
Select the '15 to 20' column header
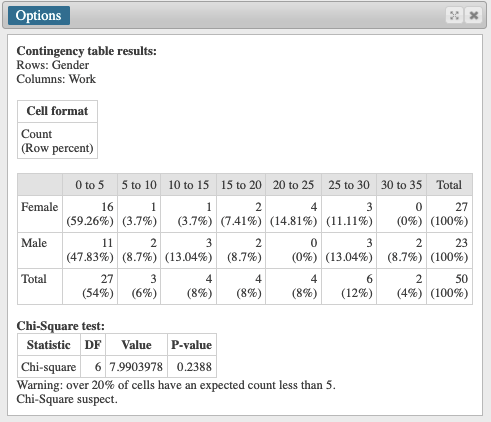[x=241, y=184]
